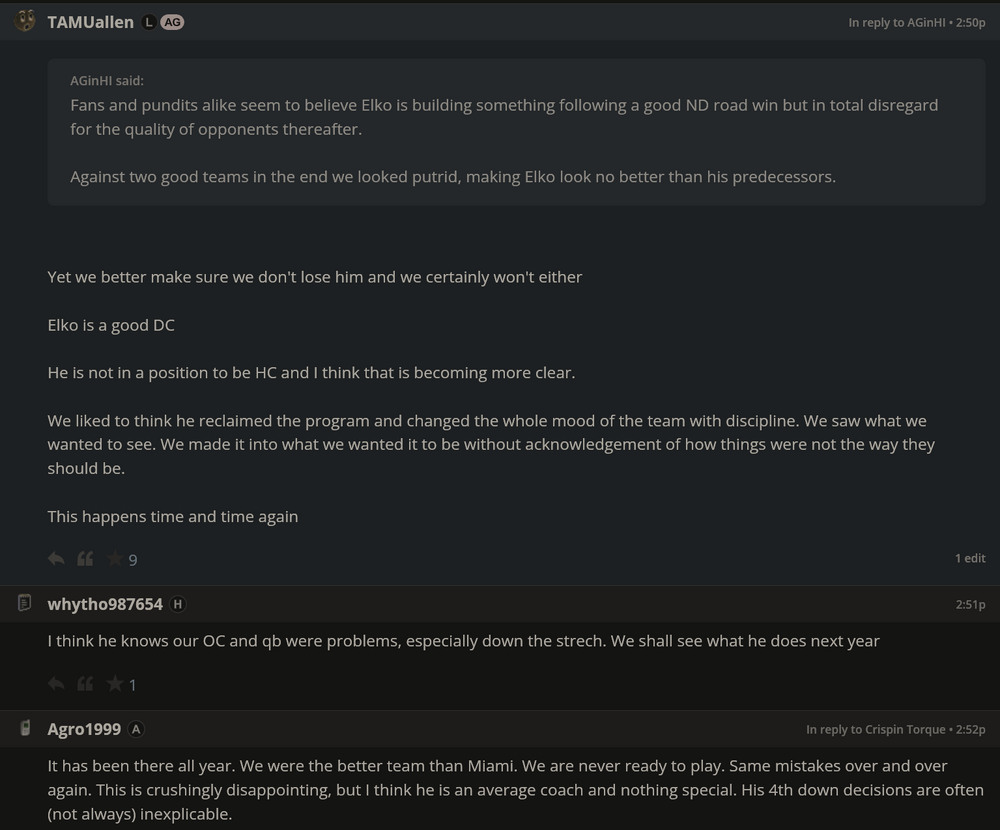Click the H badge beside whytho987654

pyautogui.click(x=176, y=604)
